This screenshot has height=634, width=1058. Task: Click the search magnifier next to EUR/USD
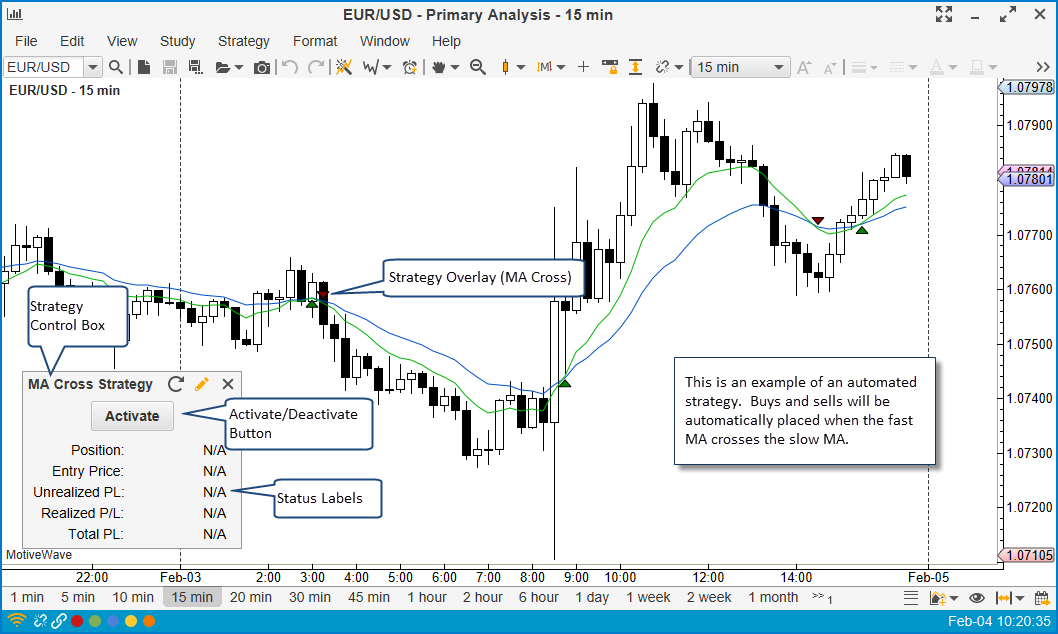point(116,67)
